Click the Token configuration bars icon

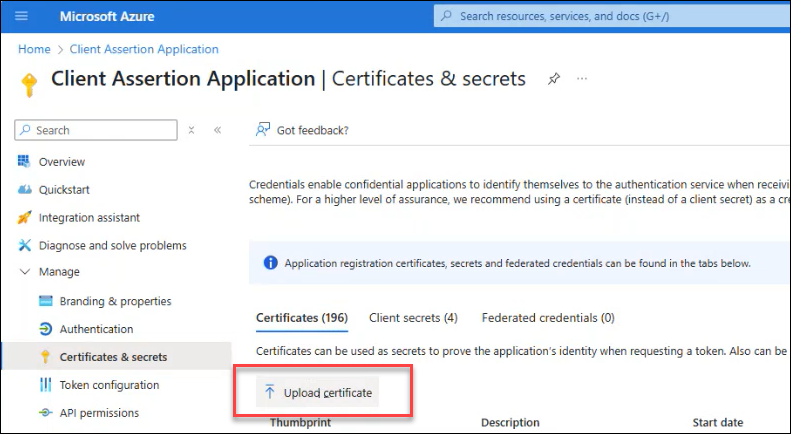click(45, 385)
